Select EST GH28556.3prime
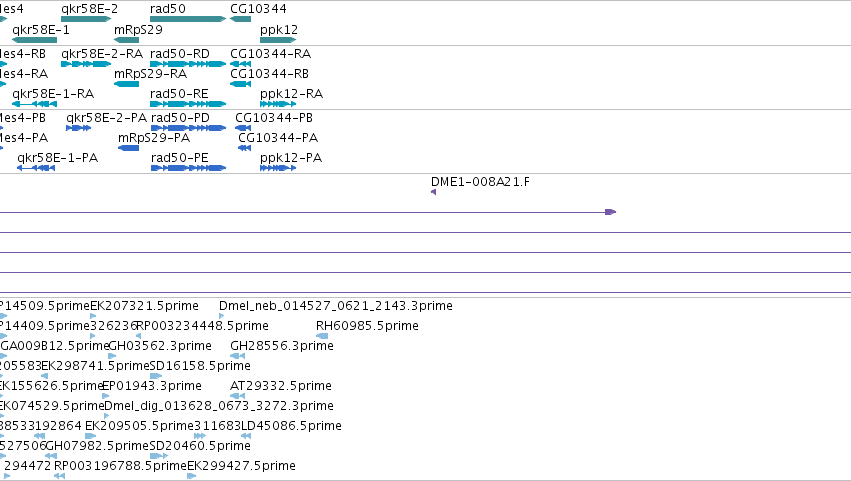 click(x=237, y=356)
